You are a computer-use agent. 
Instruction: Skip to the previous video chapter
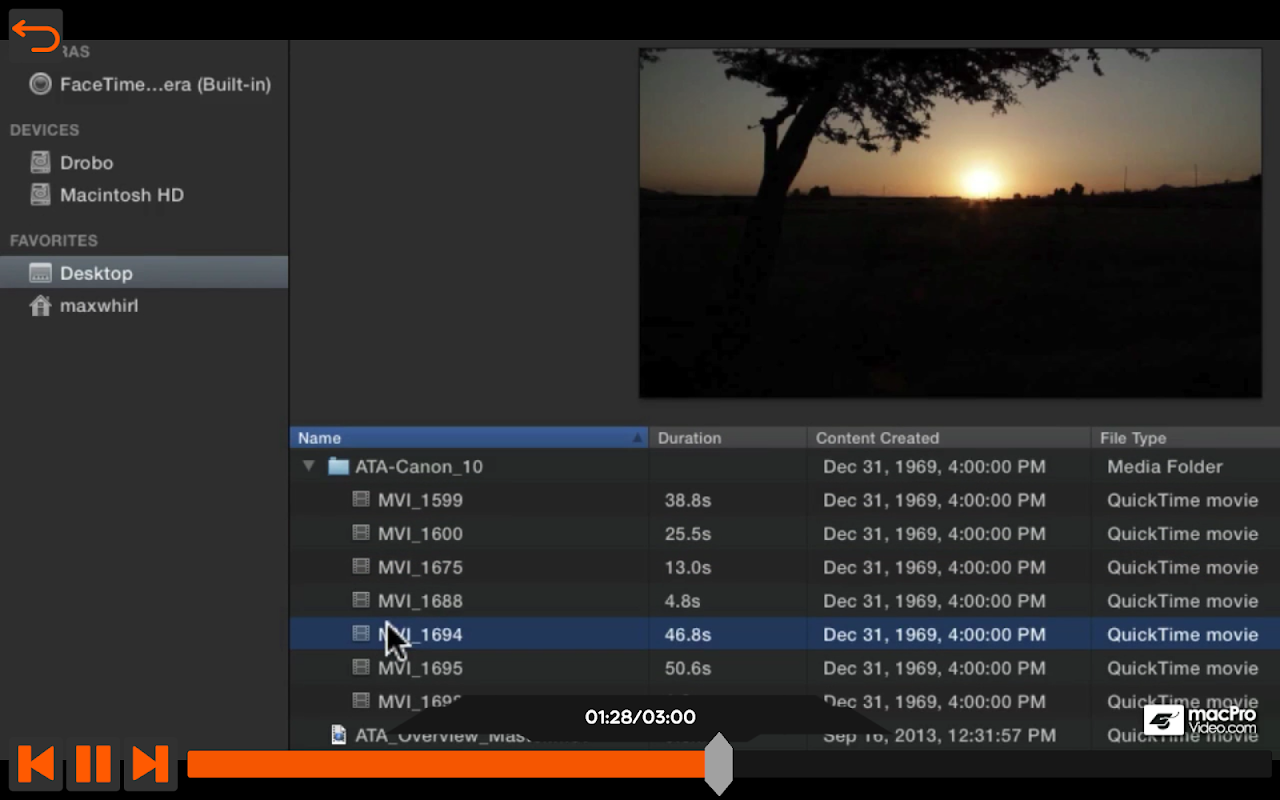tap(36, 764)
